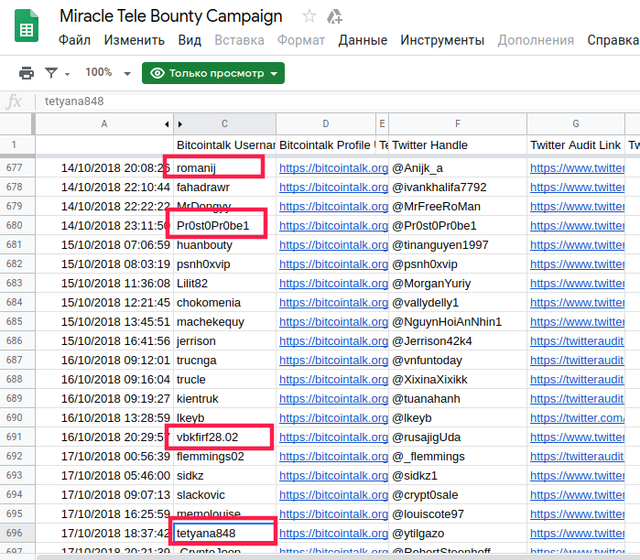Screen dimensions: 640x560
Task: Click the print icon
Action: (27, 73)
